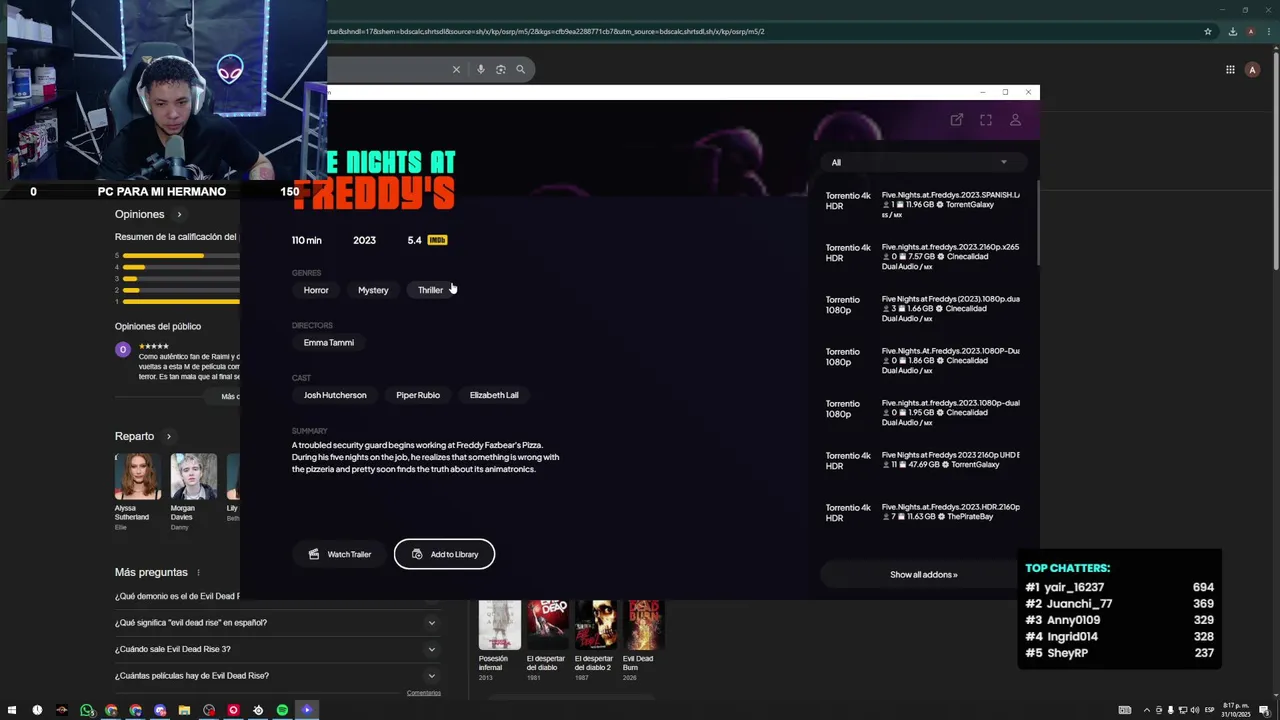Open the notification center icon

1264,710
